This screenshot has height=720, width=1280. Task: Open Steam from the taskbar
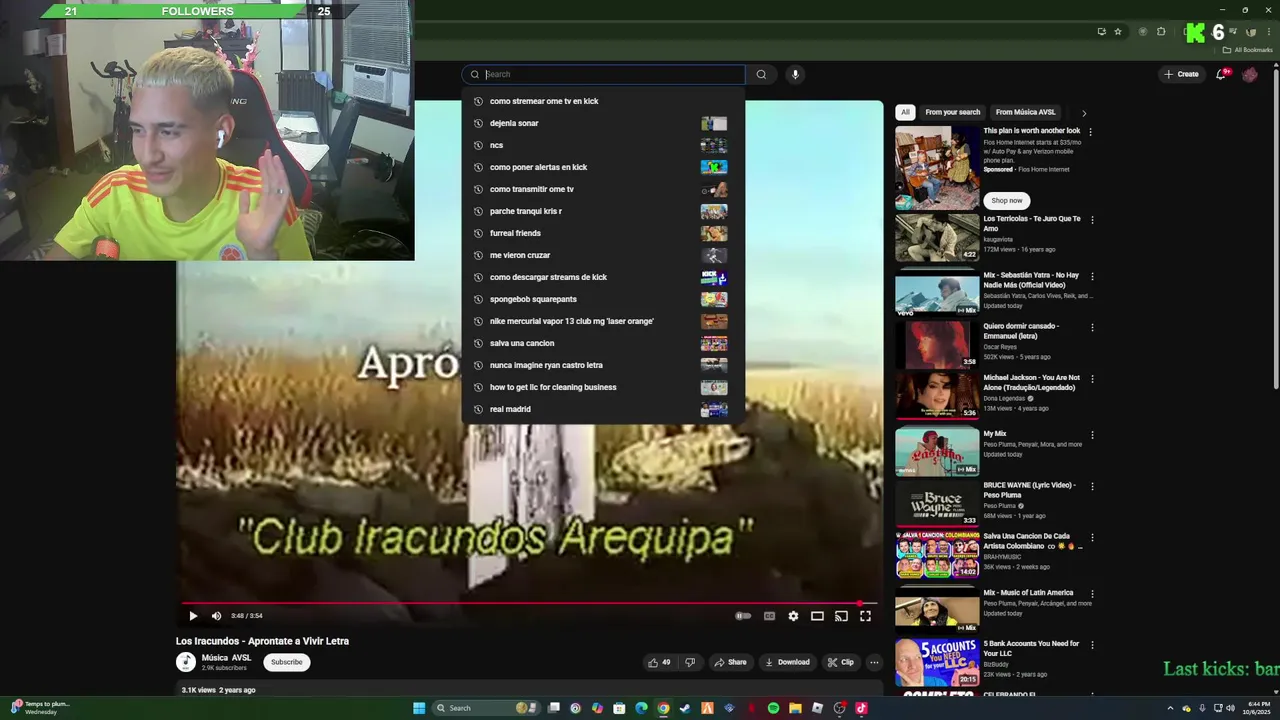coord(685,708)
